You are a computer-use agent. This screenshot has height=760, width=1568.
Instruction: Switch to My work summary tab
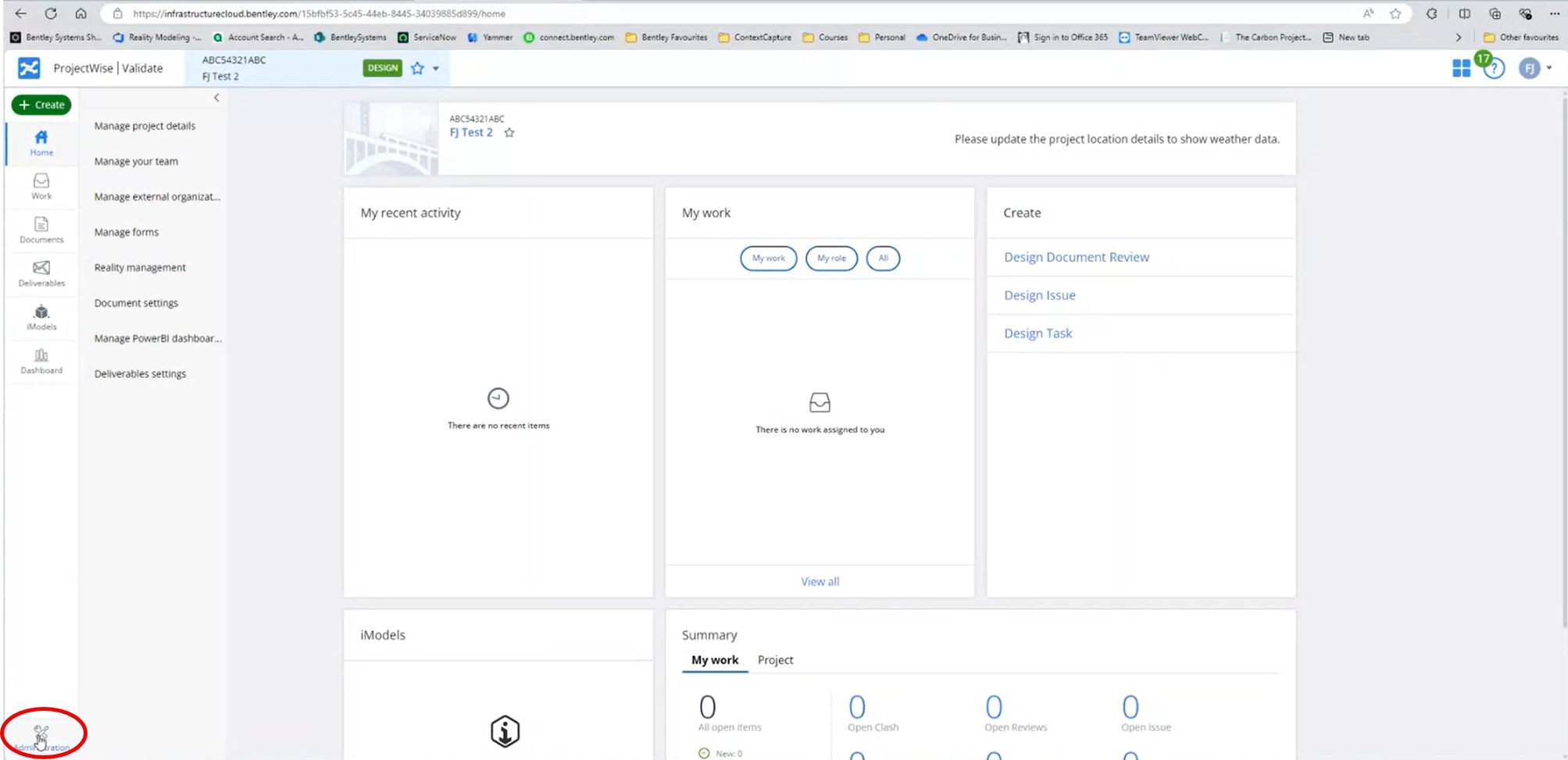(x=715, y=660)
